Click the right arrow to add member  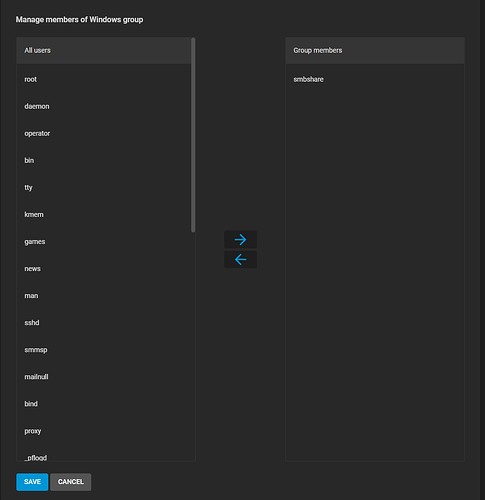(240, 239)
